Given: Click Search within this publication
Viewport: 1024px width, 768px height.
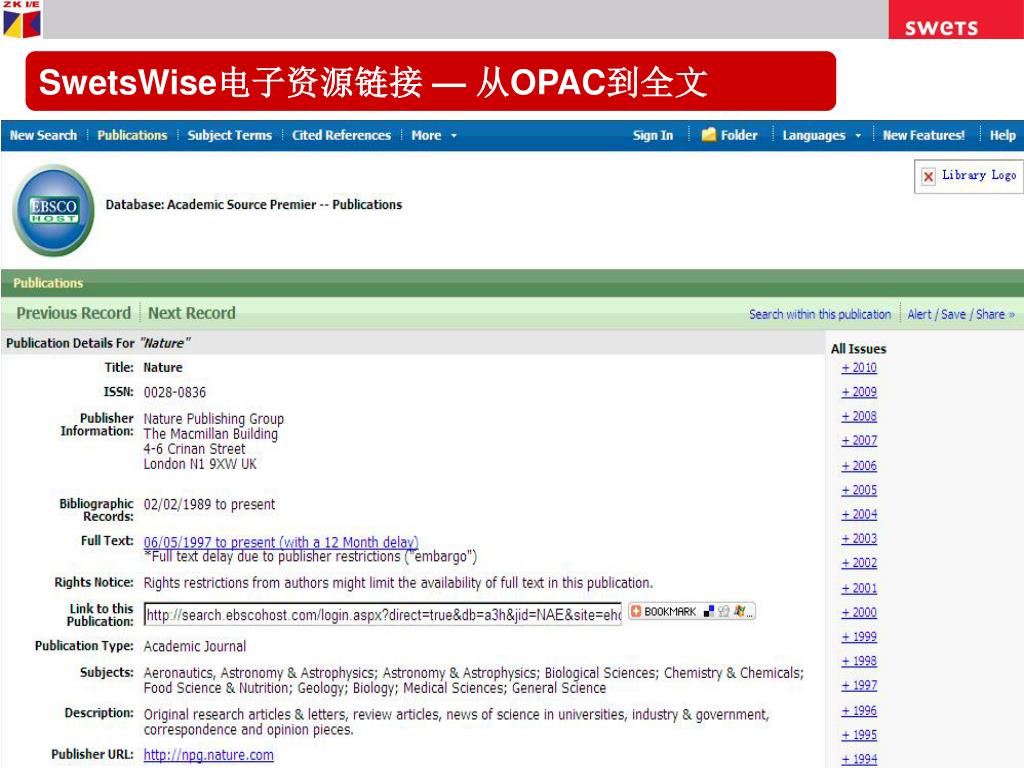Looking at the screenshot, I should point(820,314).
